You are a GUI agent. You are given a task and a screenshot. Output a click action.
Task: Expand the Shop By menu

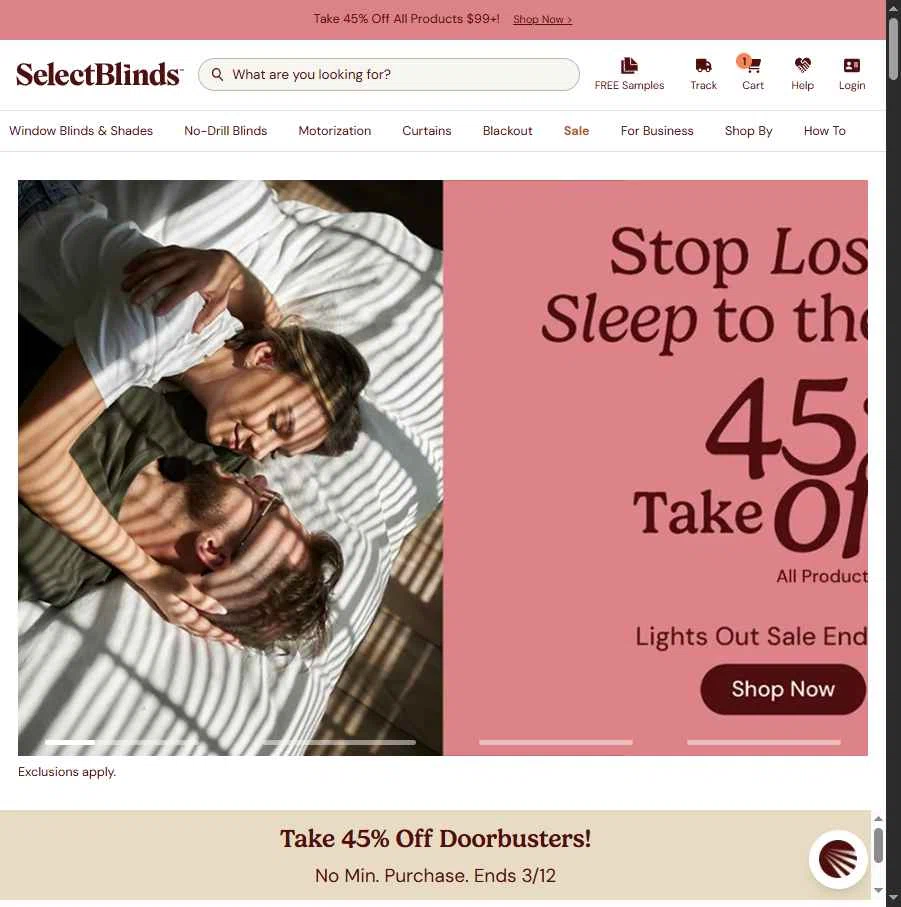click(748, 131)
